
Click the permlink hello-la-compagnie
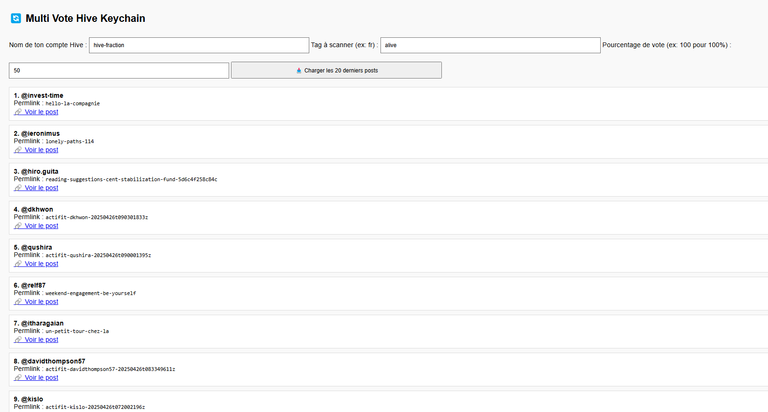[x=72, y=103]
